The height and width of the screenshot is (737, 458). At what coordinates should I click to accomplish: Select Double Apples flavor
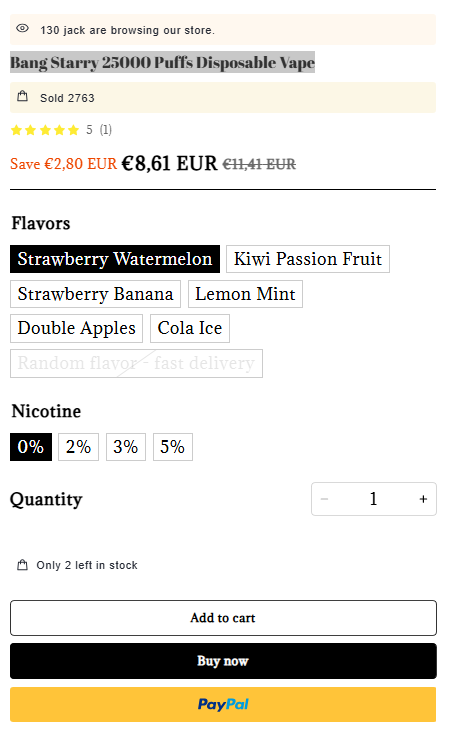77,328
